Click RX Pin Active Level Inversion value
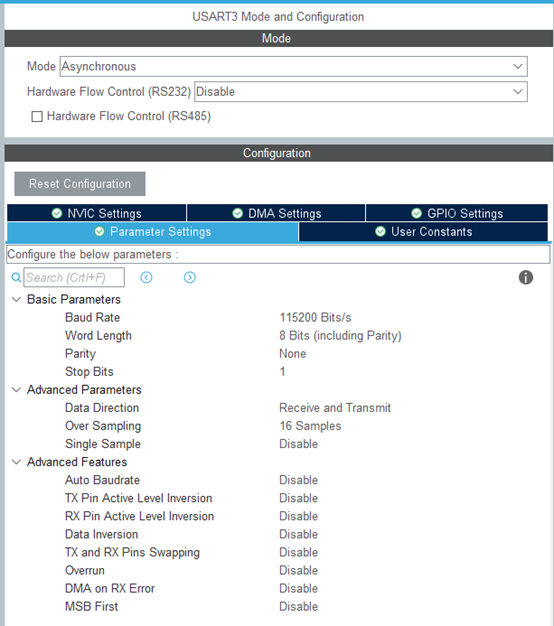The height and width of the screenshot is (626, 554). tap(298, 516)
